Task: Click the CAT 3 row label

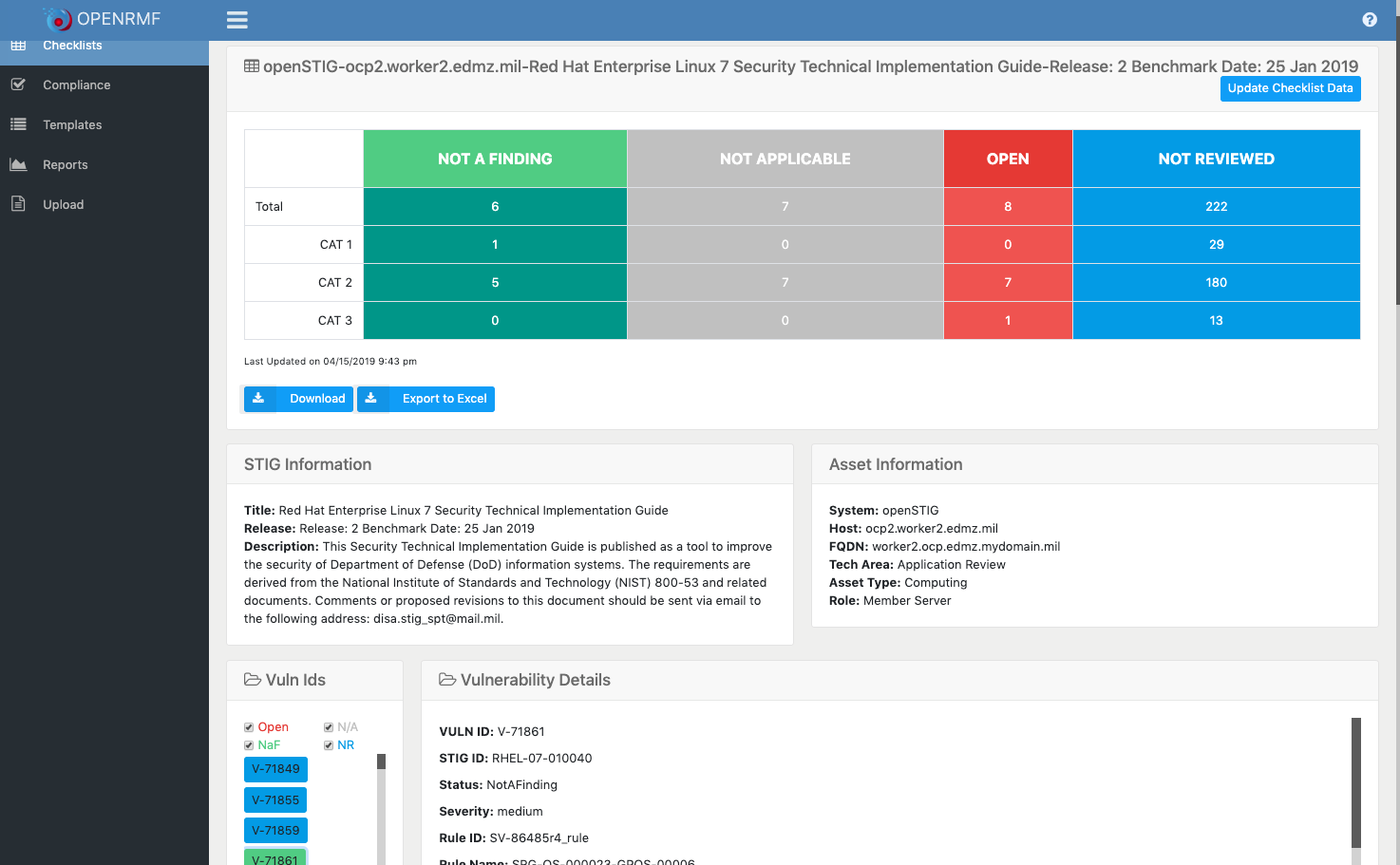Action: pyautogui.click(x=335, y=320)
